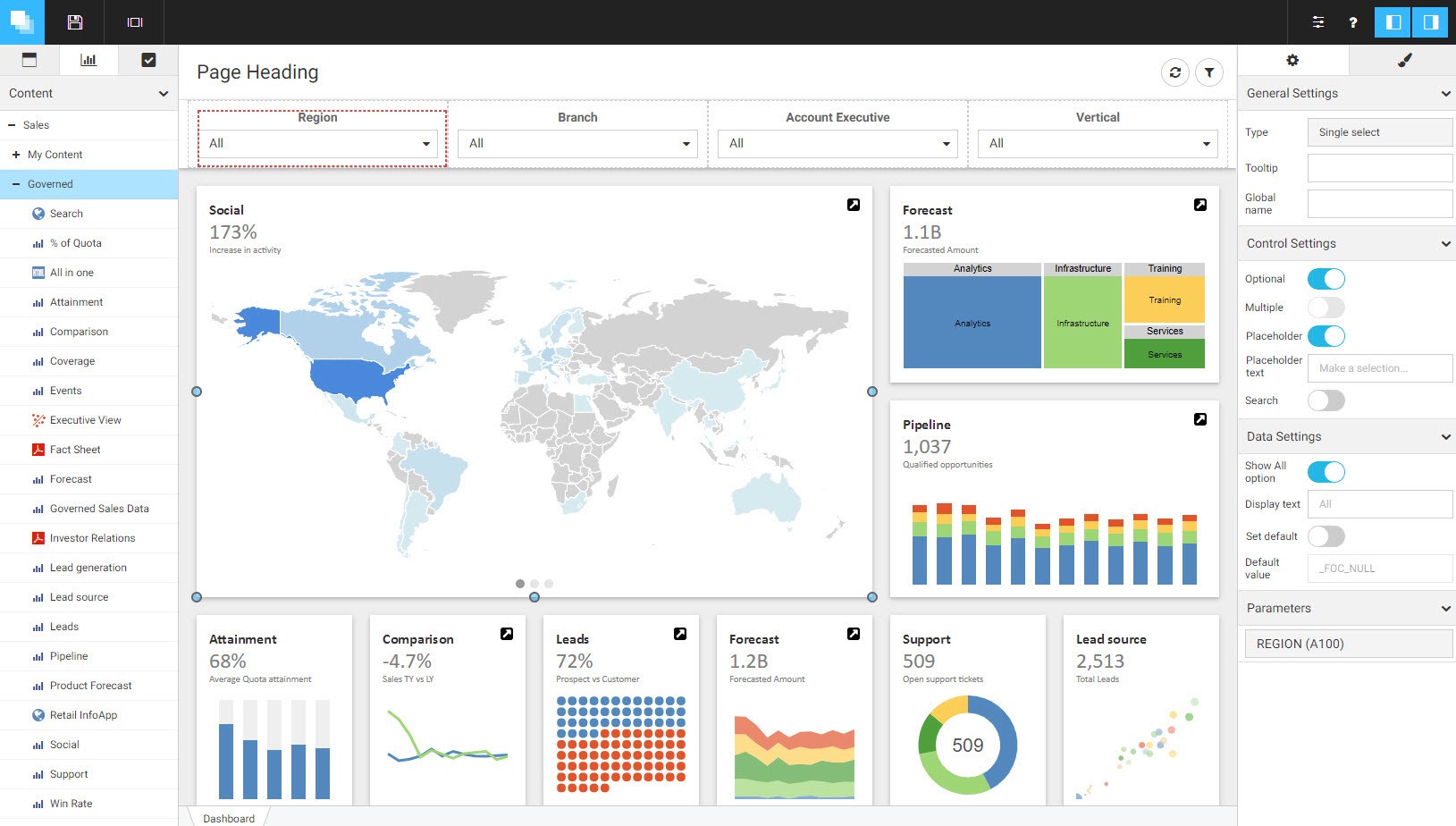Click the filter funnel icon

click(1208, 72)
